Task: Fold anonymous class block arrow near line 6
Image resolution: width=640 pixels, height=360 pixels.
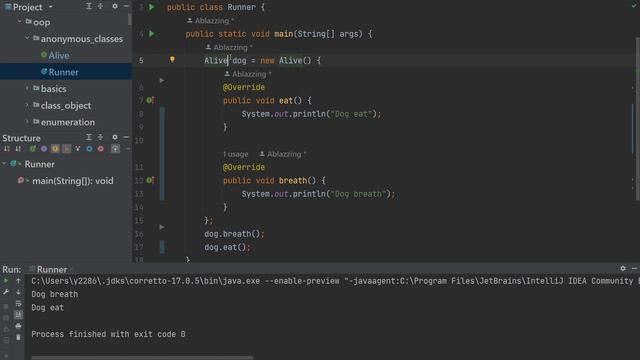Action: (x=162, y=80)
